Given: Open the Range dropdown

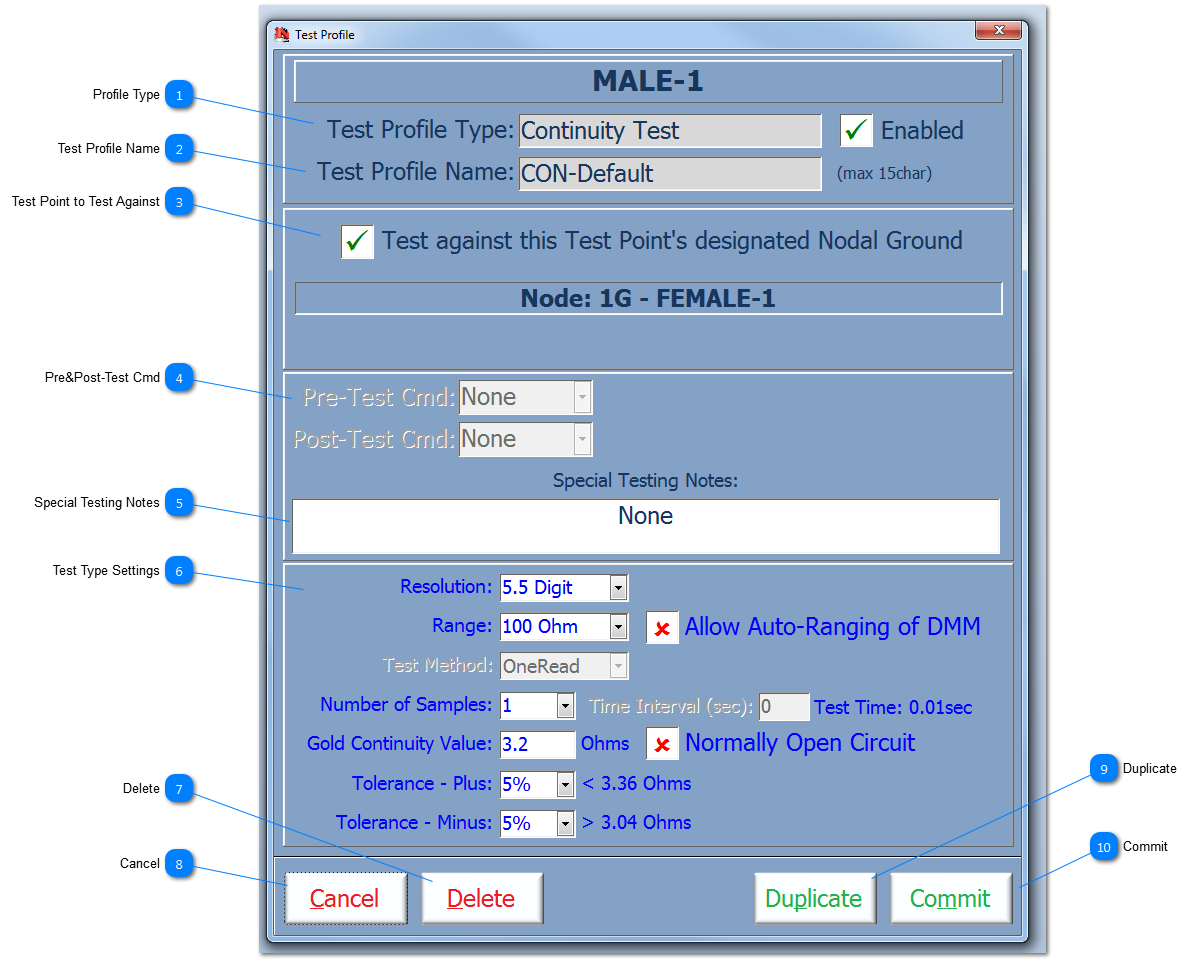Looking at the screenshot, I should (x=619, y=627).
